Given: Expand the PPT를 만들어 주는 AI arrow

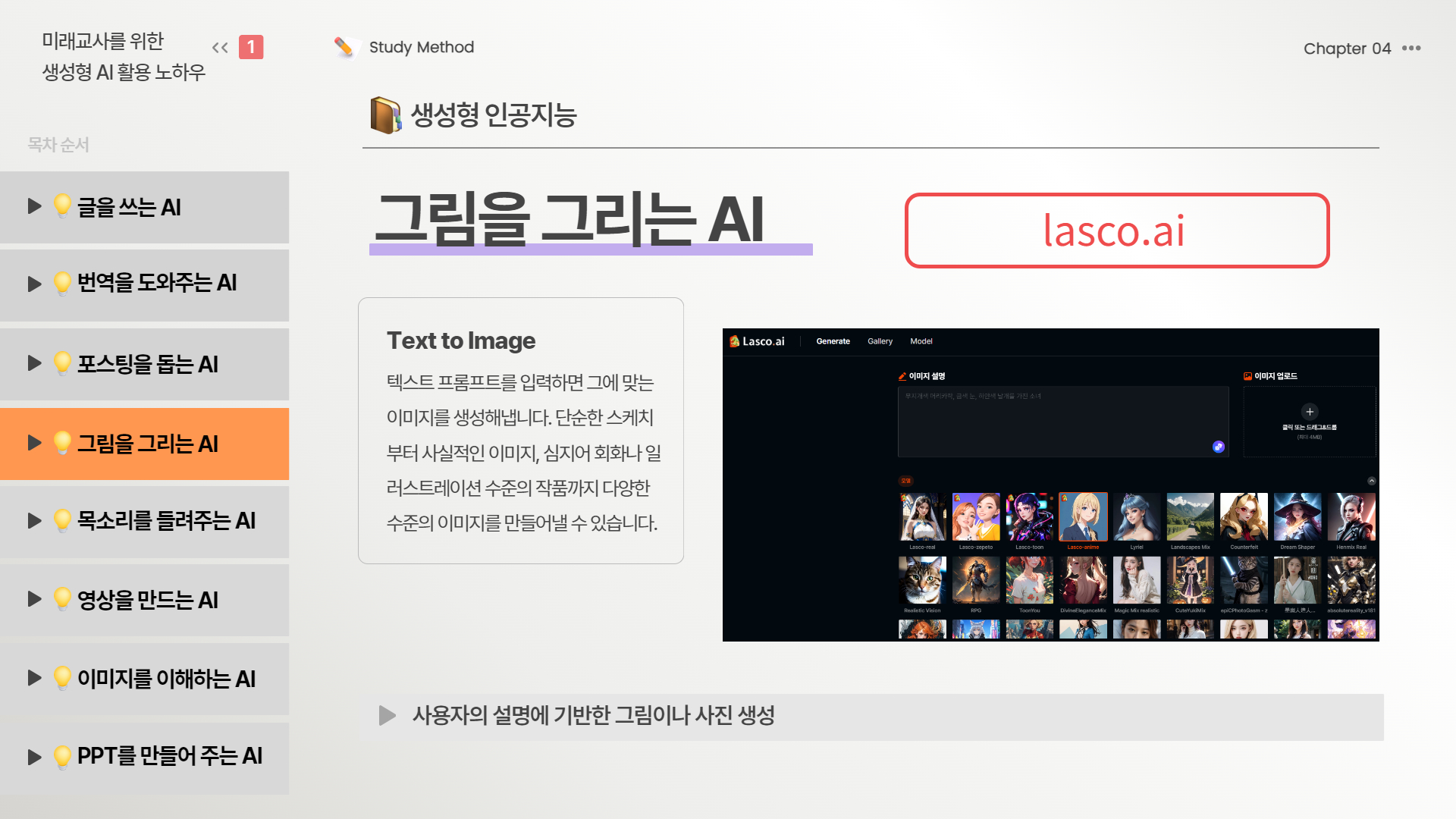Looking at the screenshot, I should 34,757.
